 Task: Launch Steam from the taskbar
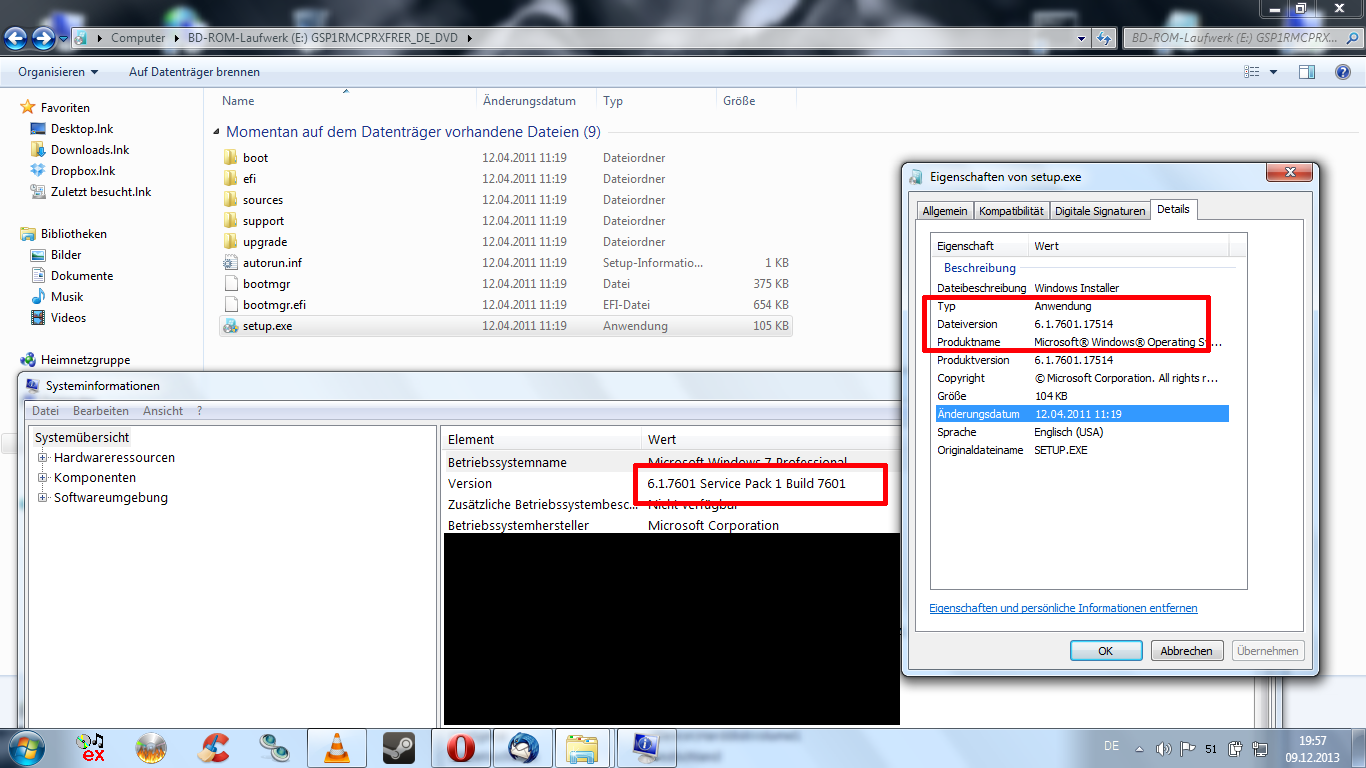[399, 747]
